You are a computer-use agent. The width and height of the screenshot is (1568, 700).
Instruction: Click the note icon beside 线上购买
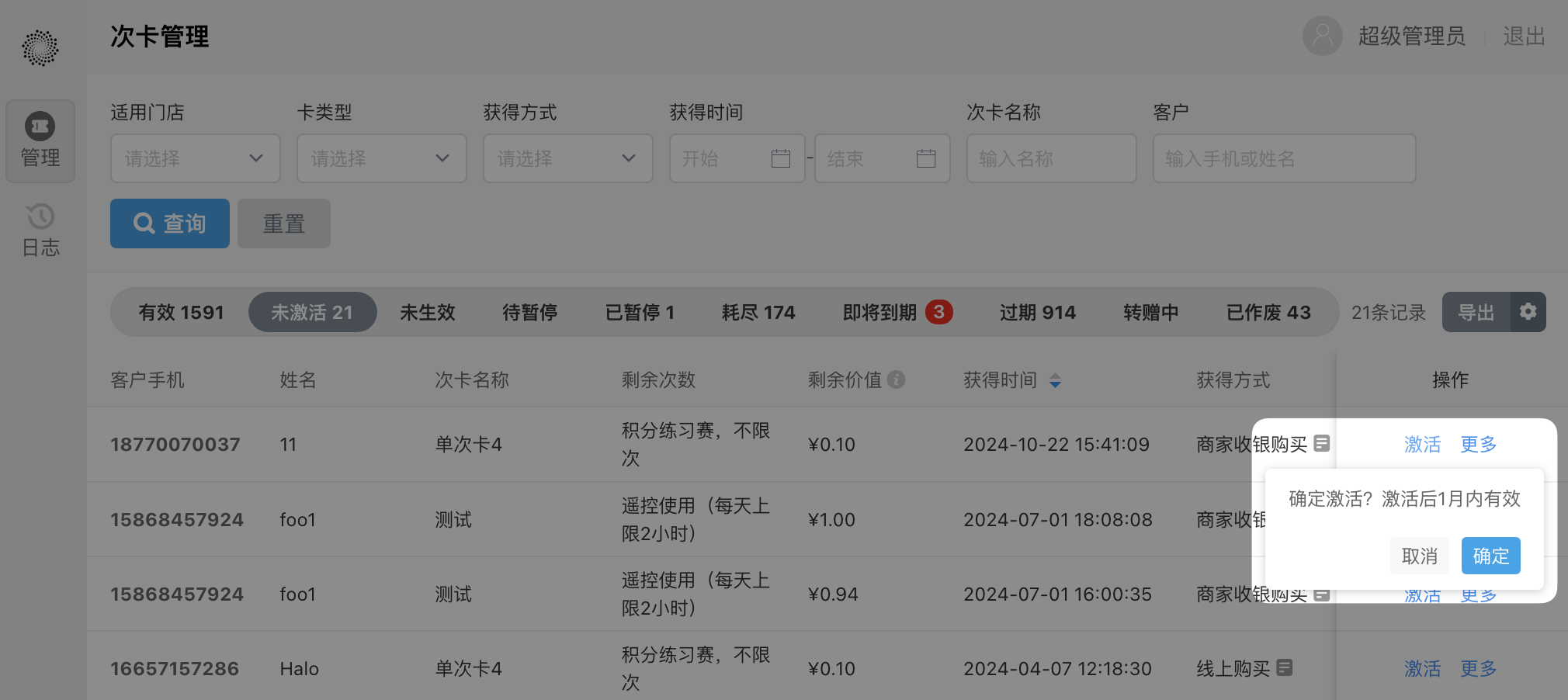pyautogui.click(x=1285, y=667)
